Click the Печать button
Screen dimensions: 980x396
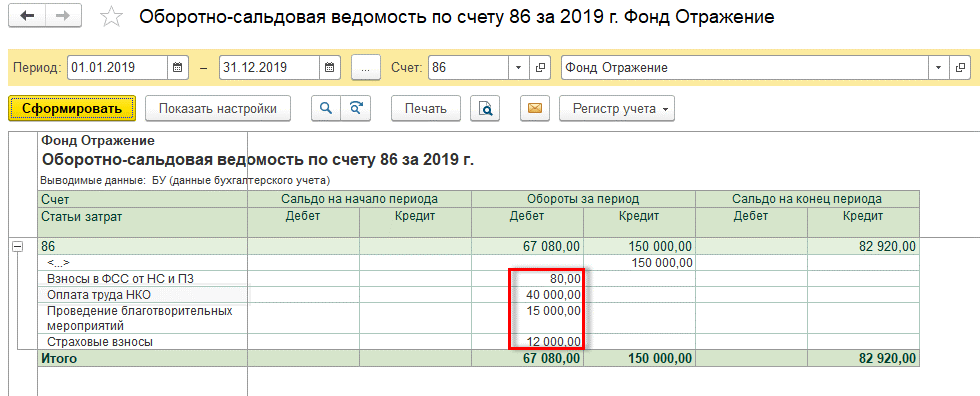[426, 109]
